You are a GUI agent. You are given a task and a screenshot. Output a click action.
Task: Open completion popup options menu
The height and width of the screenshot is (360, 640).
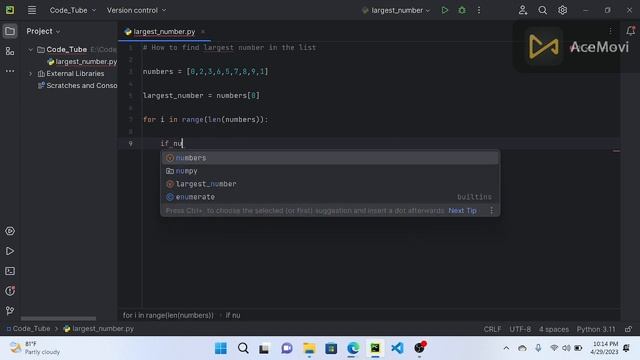tap(491, 211)
